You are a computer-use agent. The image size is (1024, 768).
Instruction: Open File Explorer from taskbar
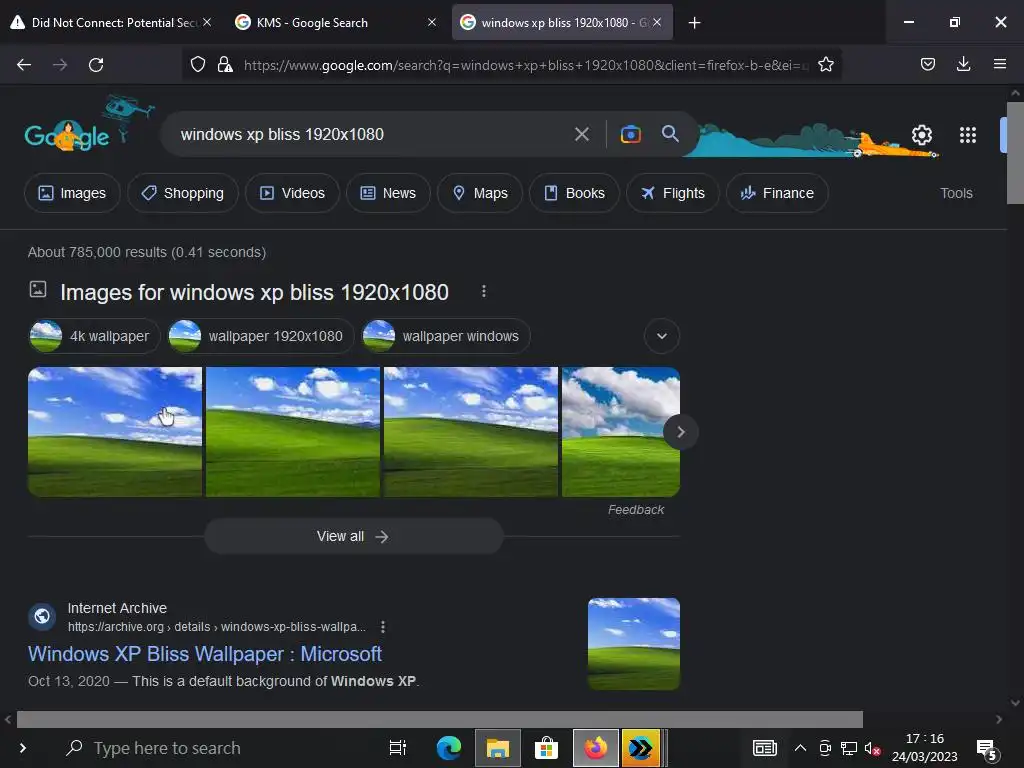pos(498,748)
